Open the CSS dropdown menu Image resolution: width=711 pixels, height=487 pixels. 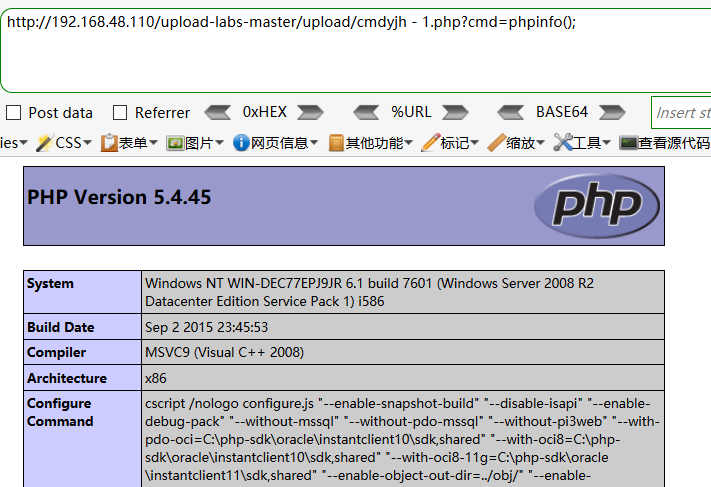tap(64, 143)
